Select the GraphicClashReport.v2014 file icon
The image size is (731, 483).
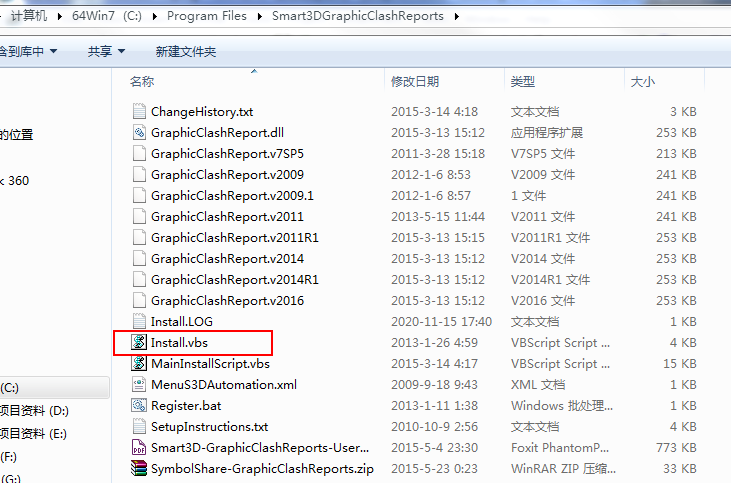pyautogui.click(x=139, y=258)
